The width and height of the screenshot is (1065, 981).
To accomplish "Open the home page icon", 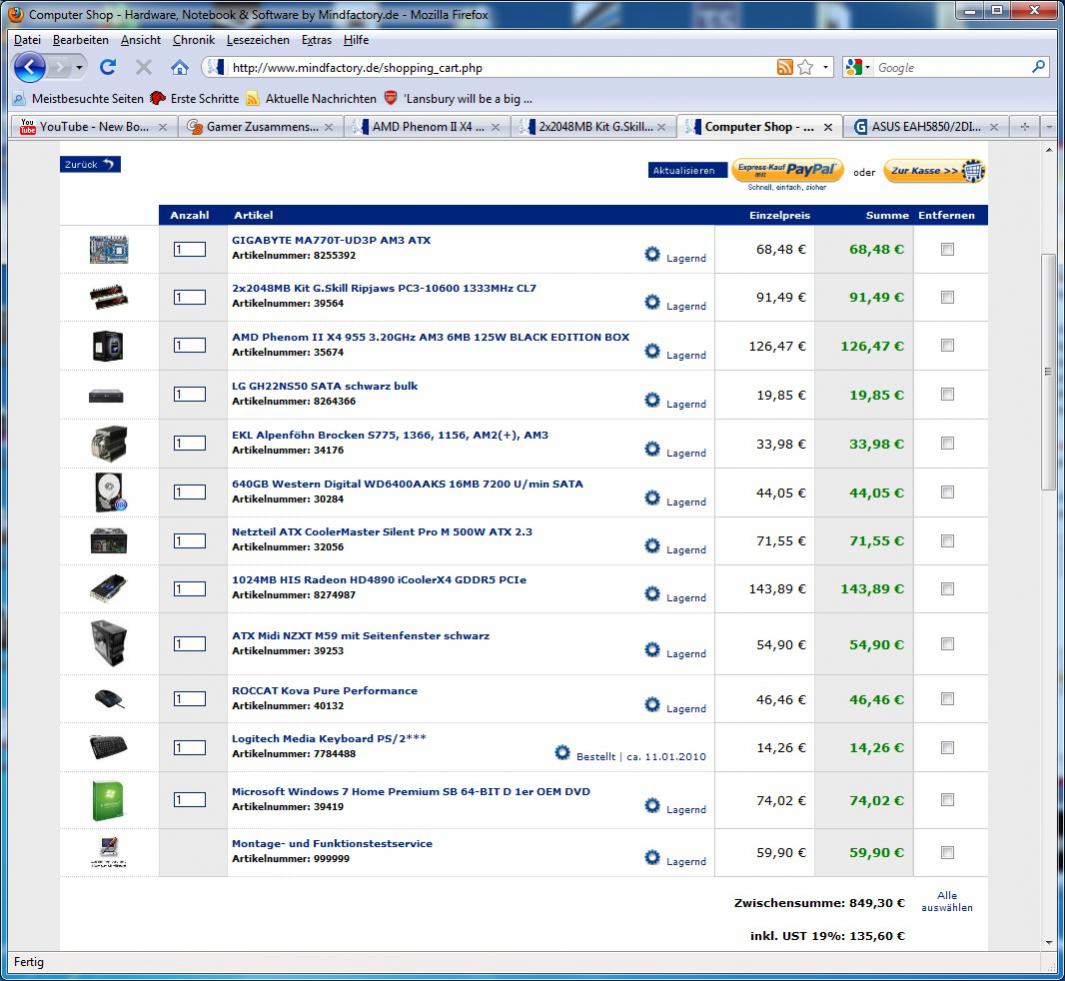I will [179, 67].
